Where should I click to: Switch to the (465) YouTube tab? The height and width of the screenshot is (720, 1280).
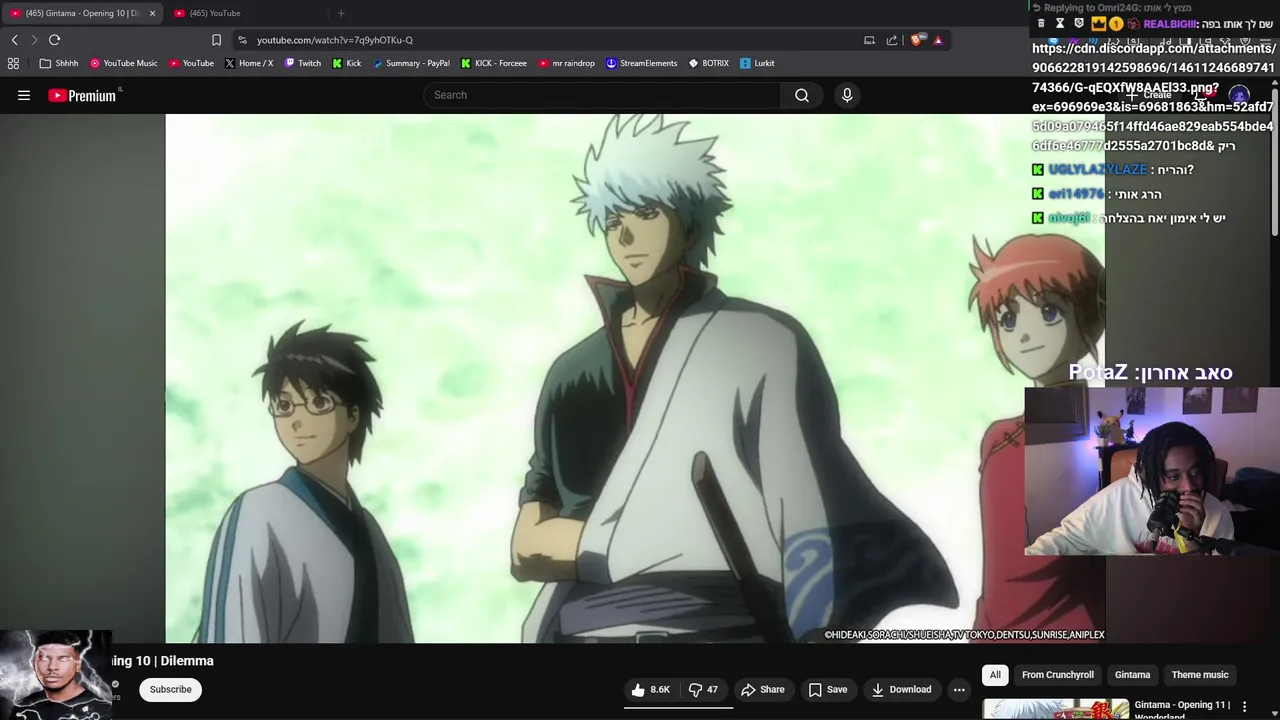pos(215,13)
